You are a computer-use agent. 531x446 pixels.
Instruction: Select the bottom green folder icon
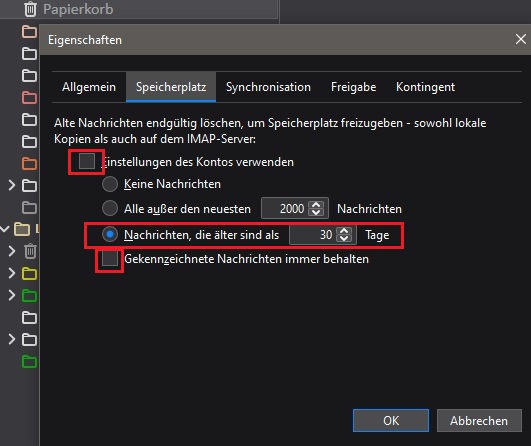click(29, 362)
